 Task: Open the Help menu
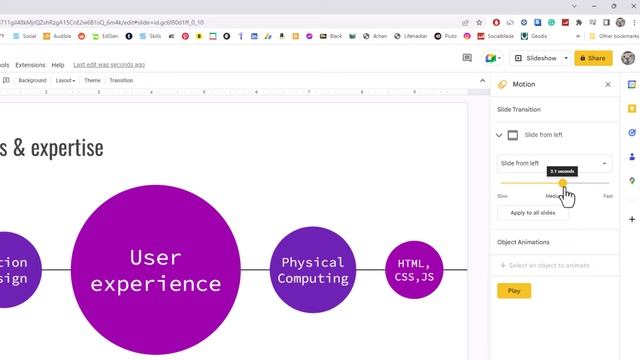pyautogui.click(x=58, y=65)
